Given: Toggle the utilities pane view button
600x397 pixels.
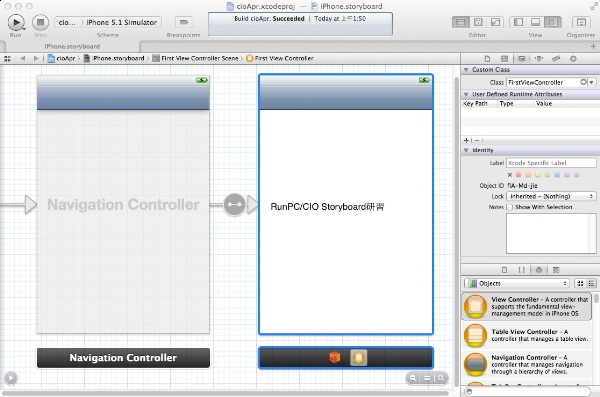Looking at the screenshot, I should (x=553, y=22).
